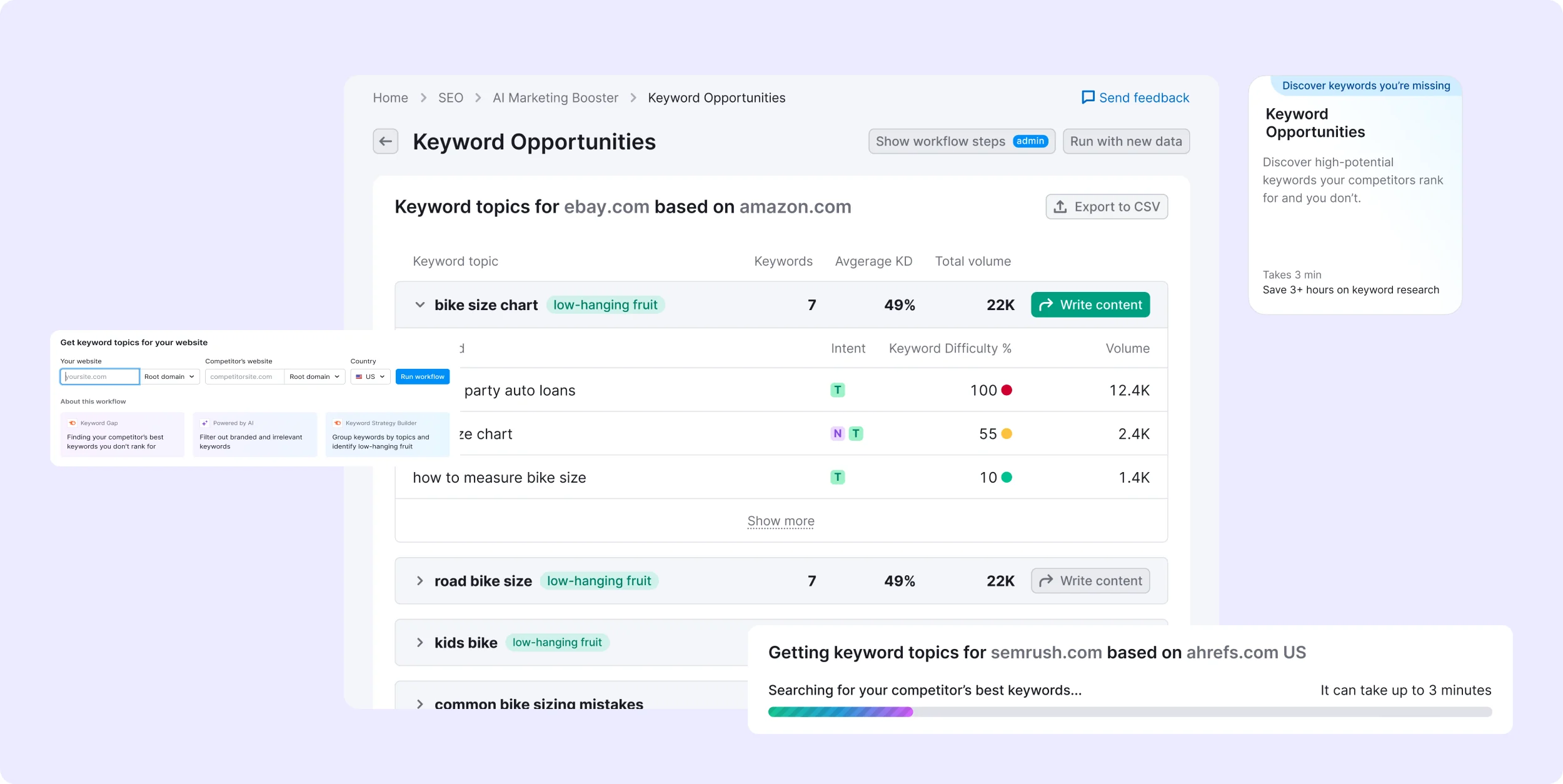Click the purple N intent badge
This screenshot has height=784, width=1563.
tap(837, 433)
